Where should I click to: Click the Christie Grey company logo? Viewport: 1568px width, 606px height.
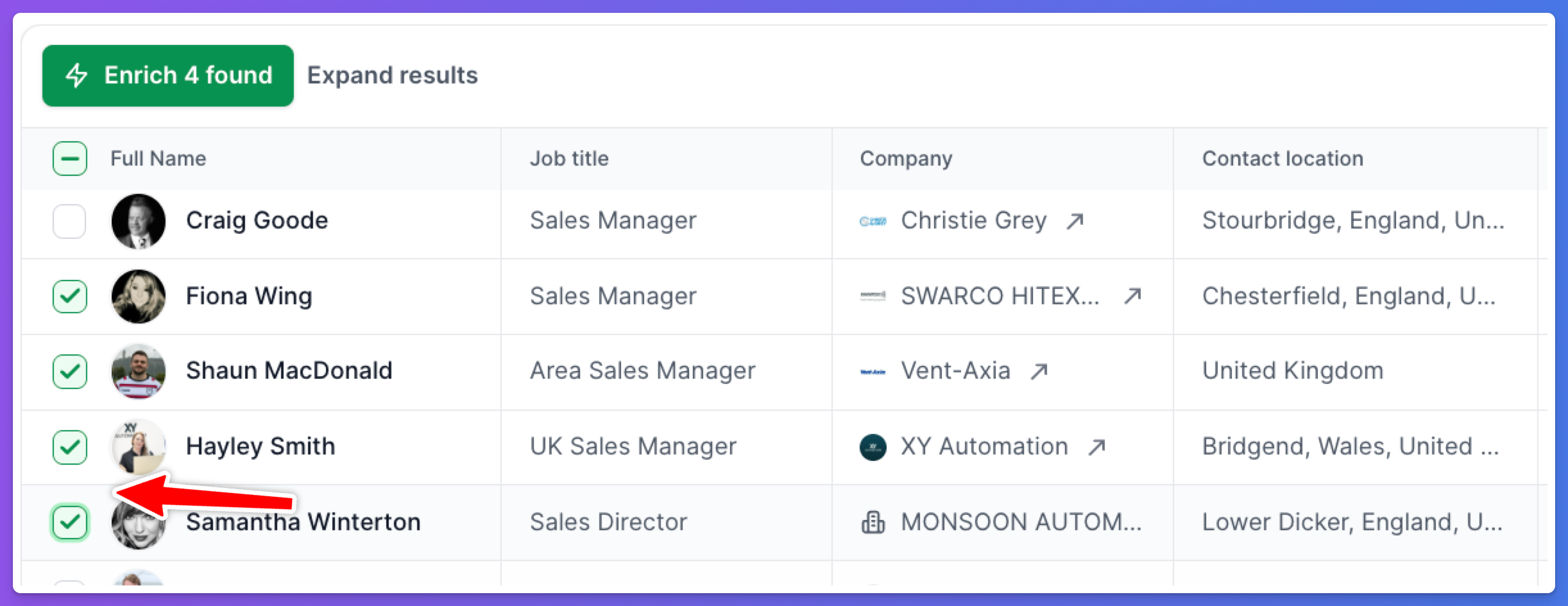[873, 221]
